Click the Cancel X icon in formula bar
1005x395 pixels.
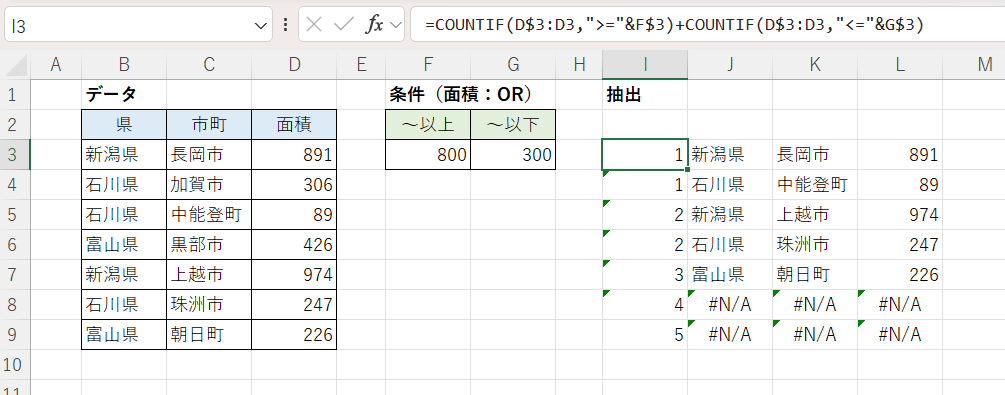[x=313, y=25]
